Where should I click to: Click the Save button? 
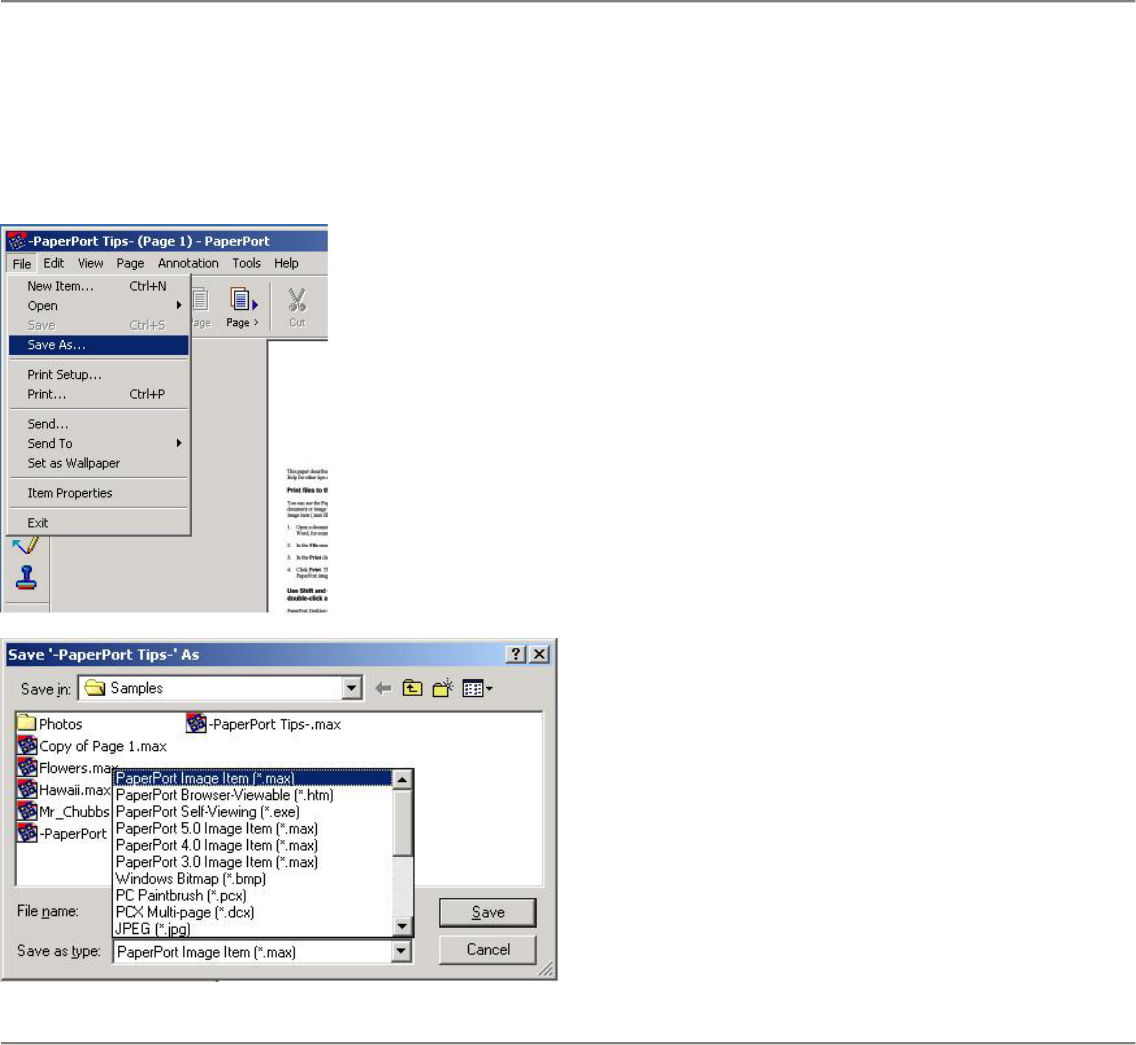(x=488, y=912)
